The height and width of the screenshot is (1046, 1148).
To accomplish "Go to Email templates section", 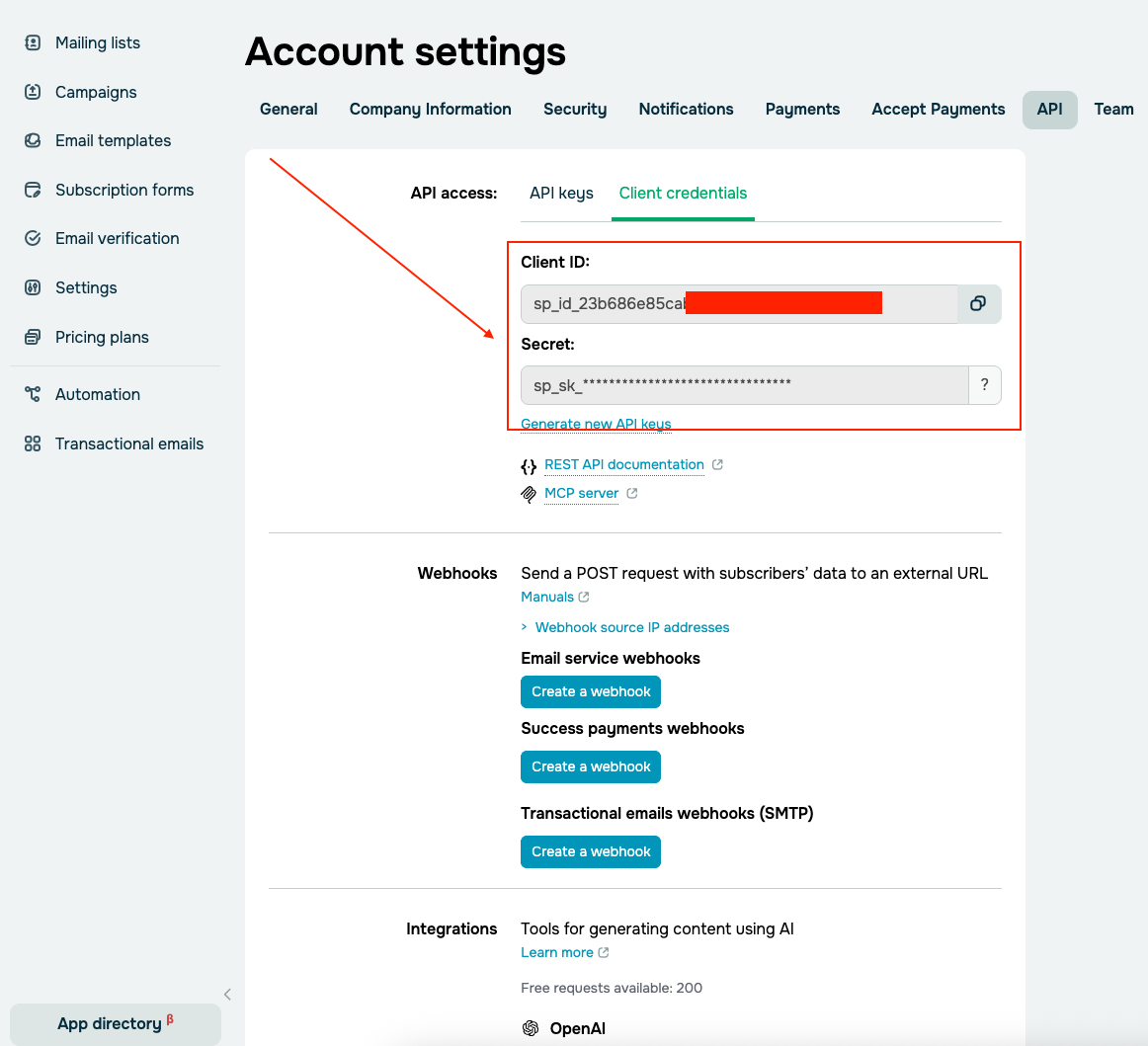I will coord(113,140).
